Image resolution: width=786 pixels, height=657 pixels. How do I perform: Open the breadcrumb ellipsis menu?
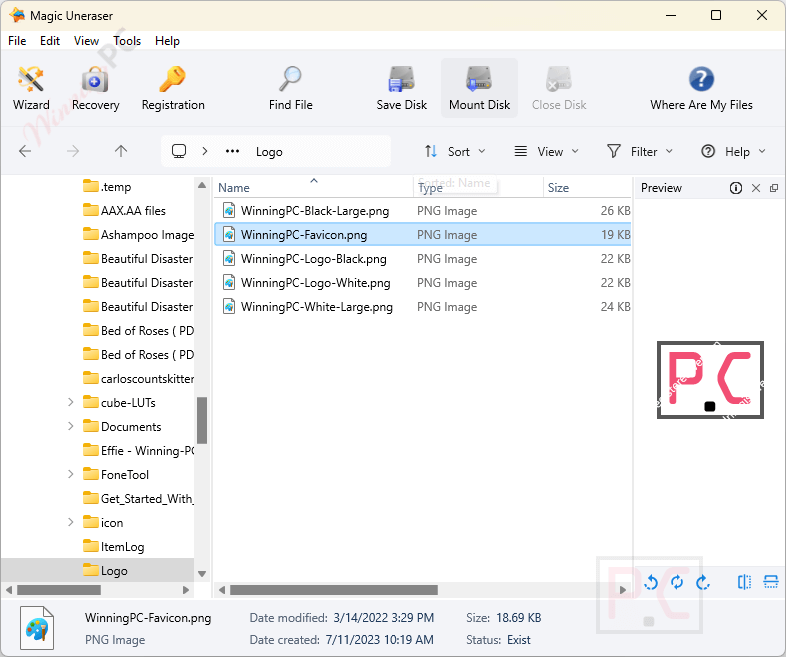tap(233, 151)
